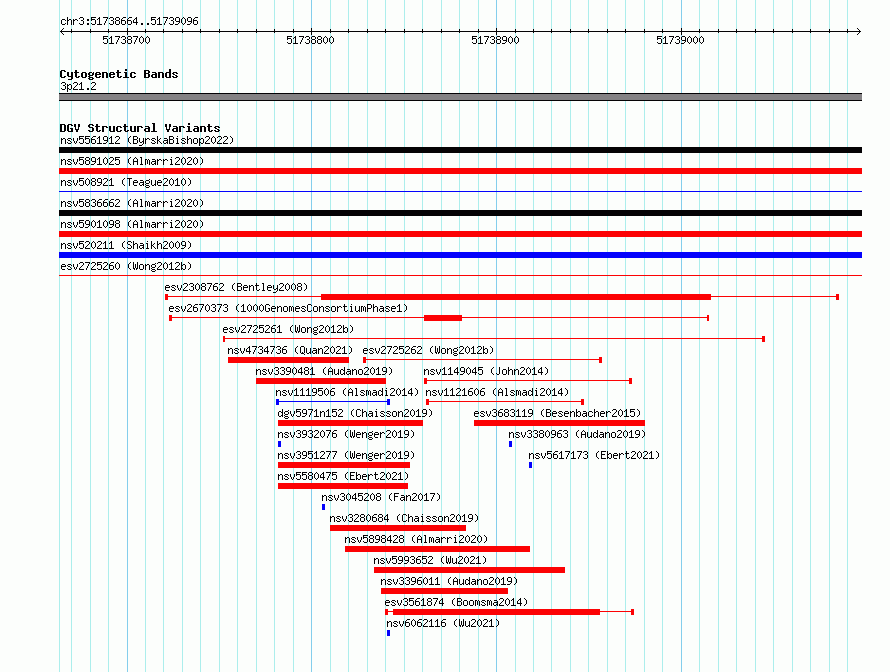Click the short thick red segment of esv2670373
The image size is (890, 672).
(x=443, y=318)
